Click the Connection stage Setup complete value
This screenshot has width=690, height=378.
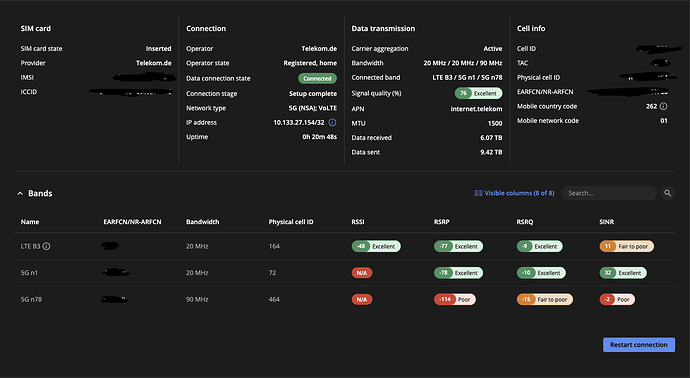pyautogui.click(x=313, y=93)
